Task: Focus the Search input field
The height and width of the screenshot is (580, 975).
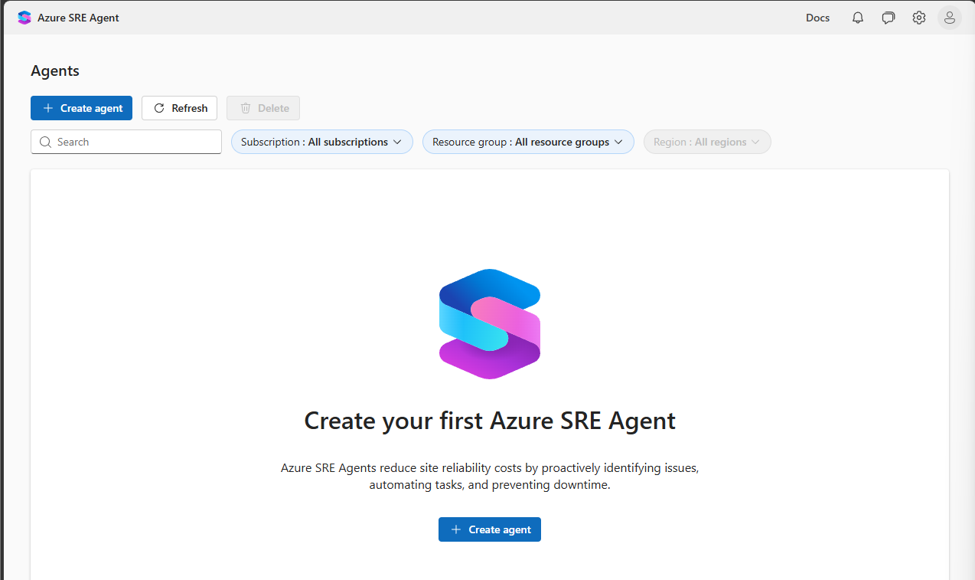Action: [x=126, y=142]
